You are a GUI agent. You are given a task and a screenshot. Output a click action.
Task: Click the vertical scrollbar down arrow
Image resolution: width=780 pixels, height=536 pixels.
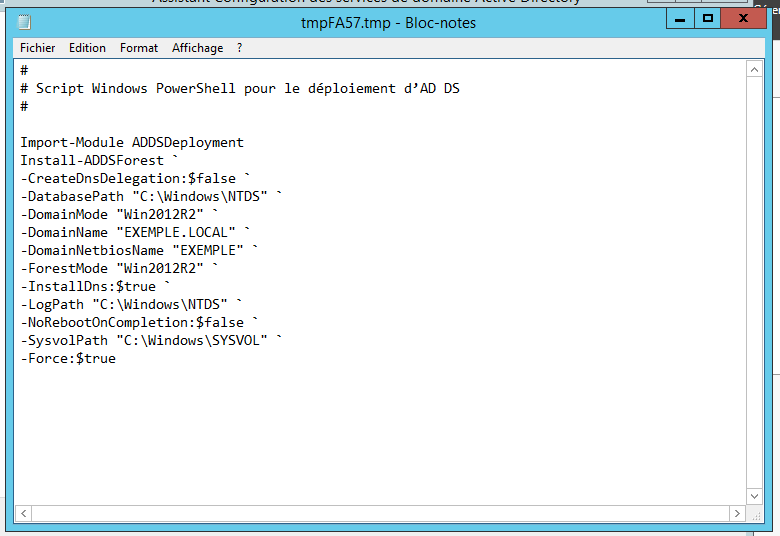[754, 496]
